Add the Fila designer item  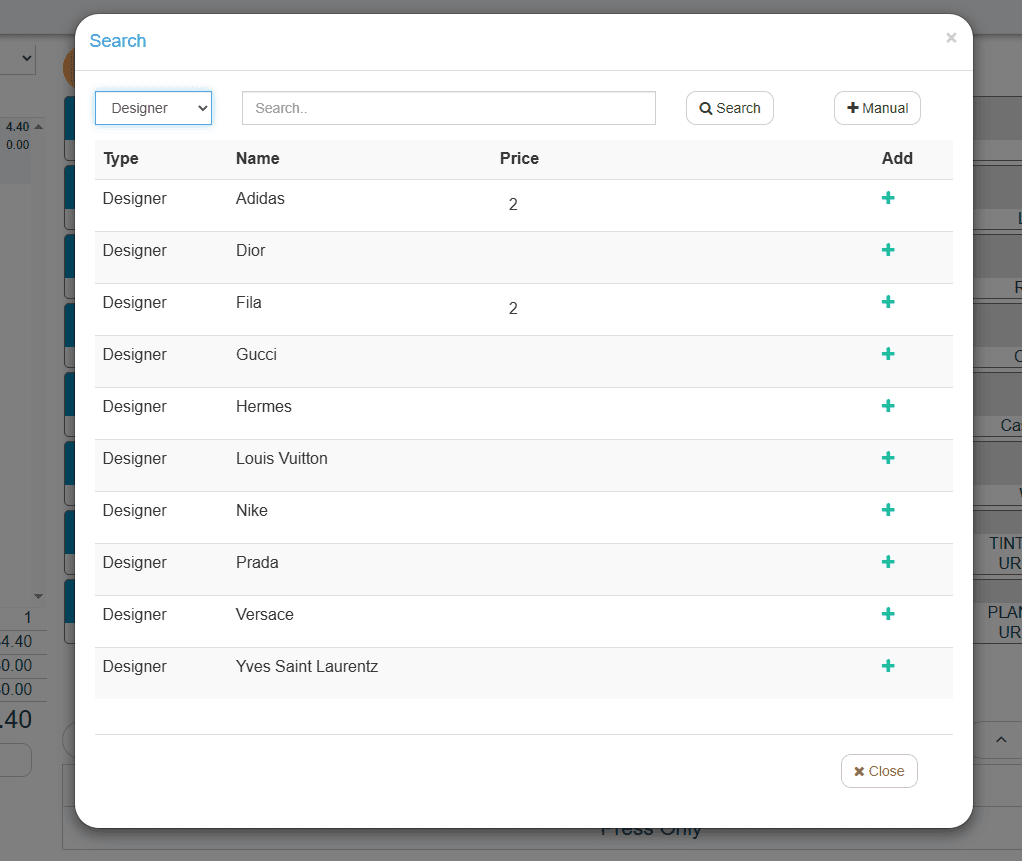pos(888,302)
